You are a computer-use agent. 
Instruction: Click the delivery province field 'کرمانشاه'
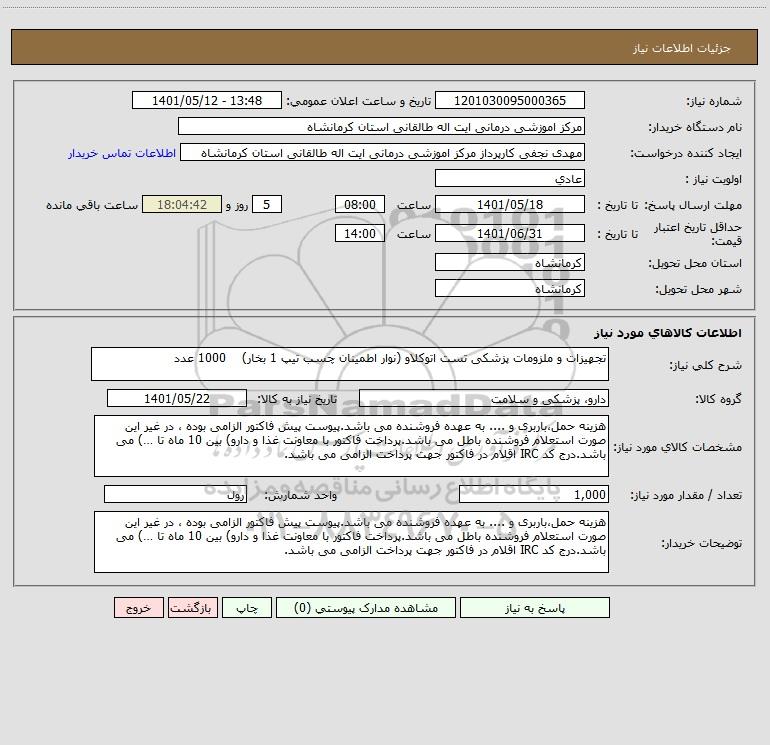(510, 262)
